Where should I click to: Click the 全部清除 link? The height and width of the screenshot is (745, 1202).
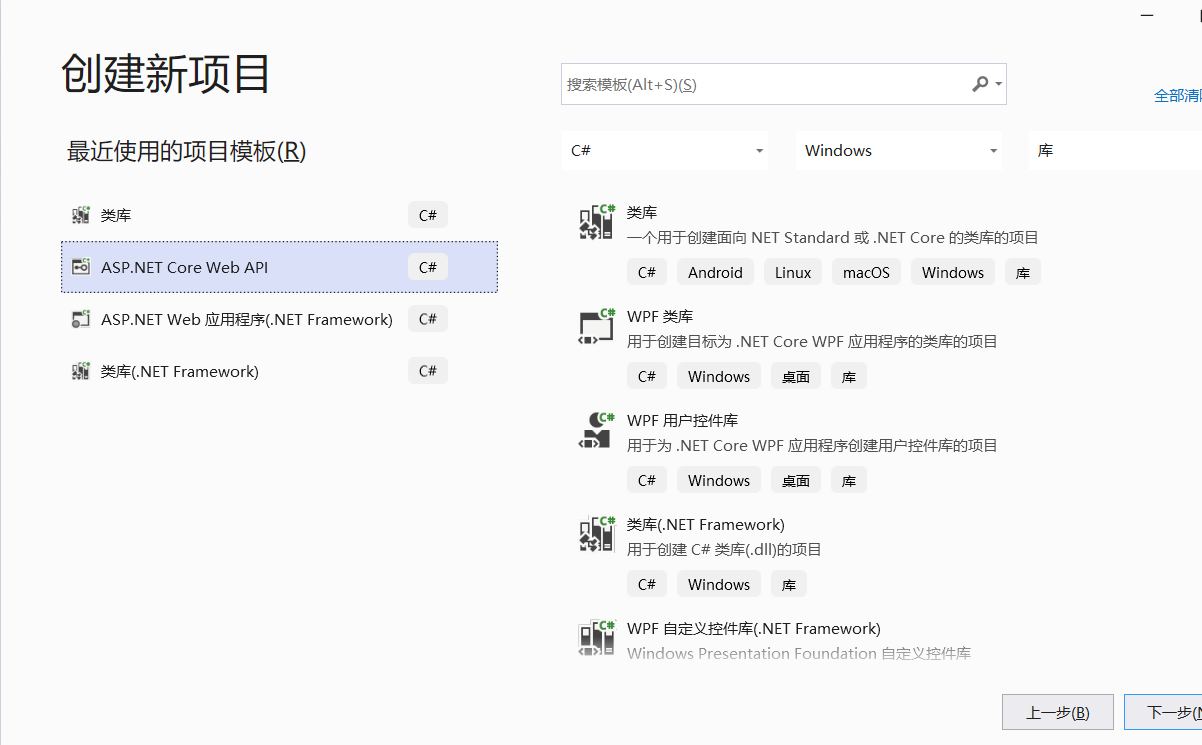point(1178,96)
